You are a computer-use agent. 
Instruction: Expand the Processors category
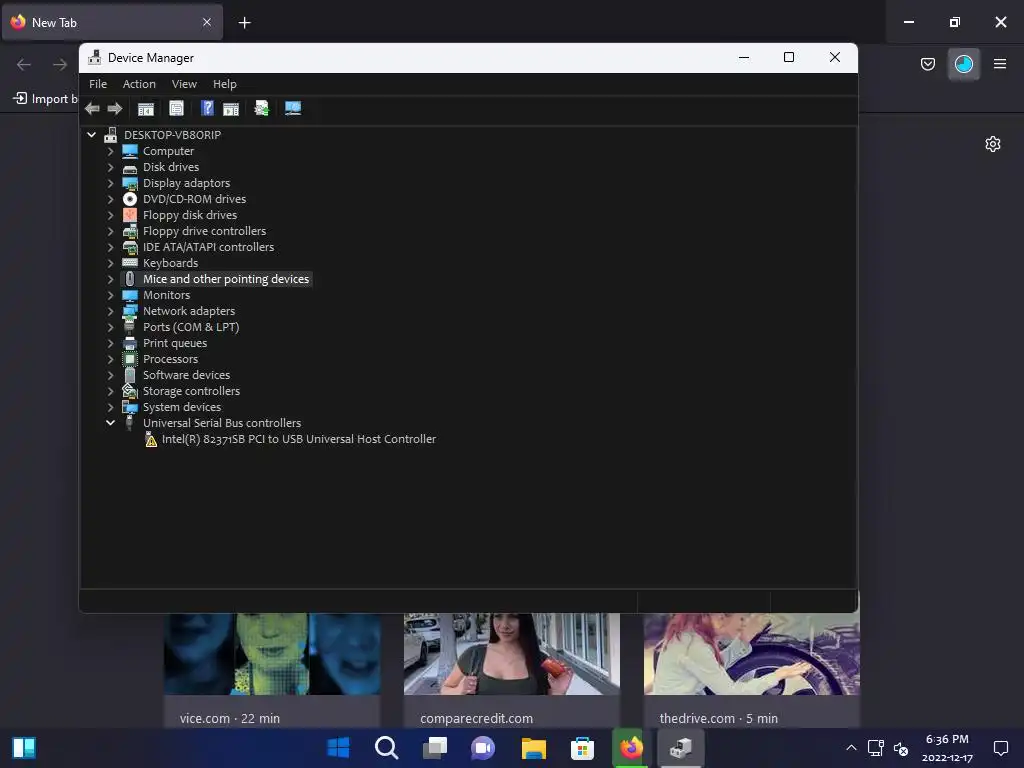pos(110,359)
